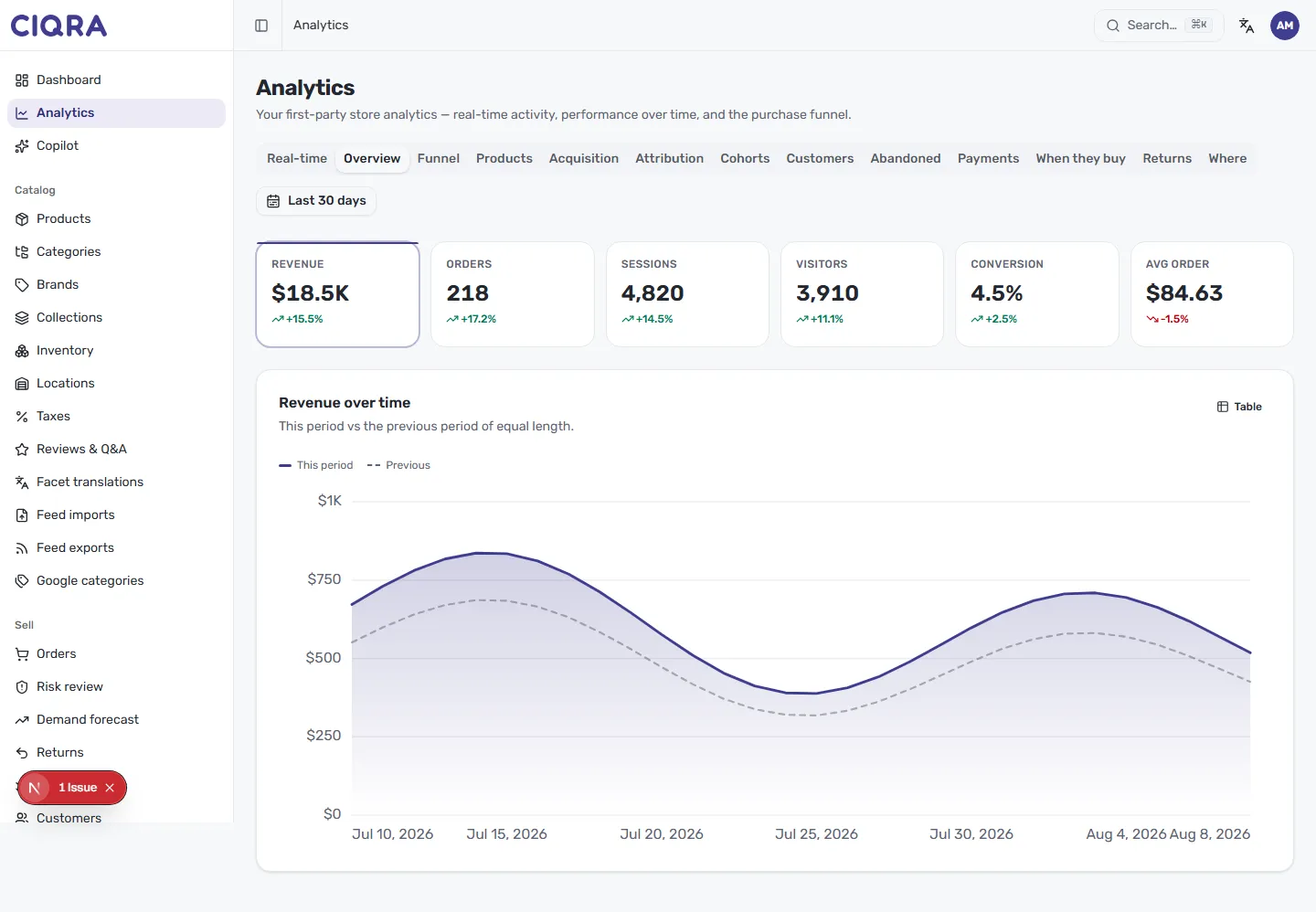Open the Customers analytics tab
The image size is (1316, 912).
coord(820,158)
